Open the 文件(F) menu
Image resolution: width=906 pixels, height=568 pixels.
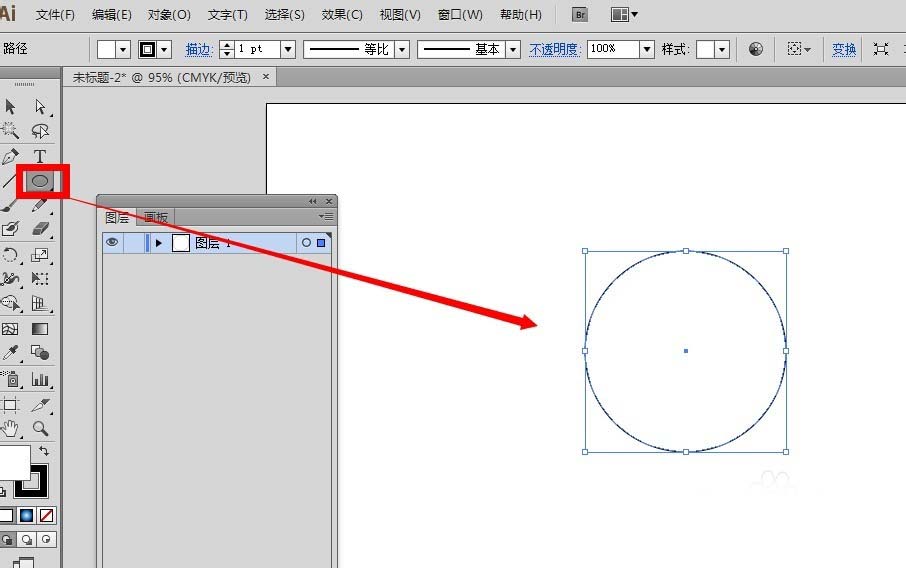tap(55, 14)
